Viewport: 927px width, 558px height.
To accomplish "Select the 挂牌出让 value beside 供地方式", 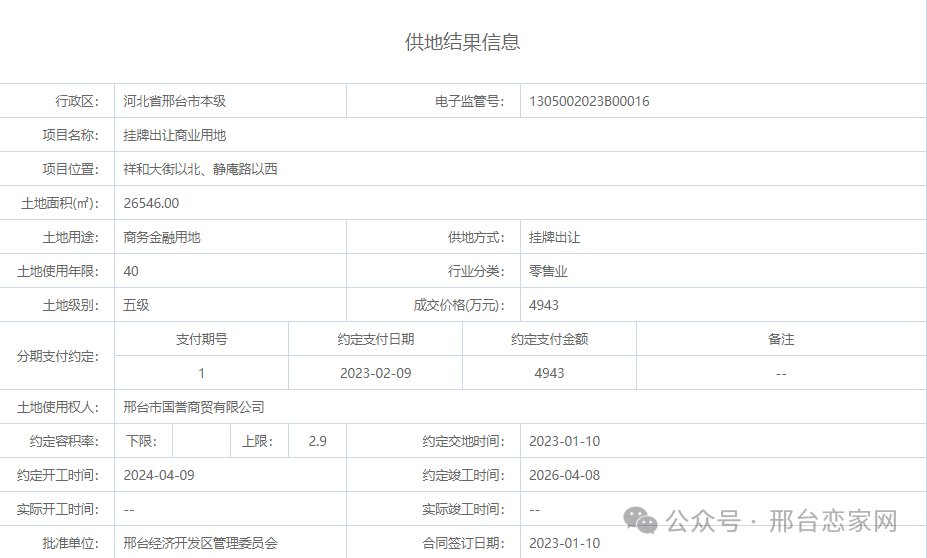I will (x=555, y=237).
